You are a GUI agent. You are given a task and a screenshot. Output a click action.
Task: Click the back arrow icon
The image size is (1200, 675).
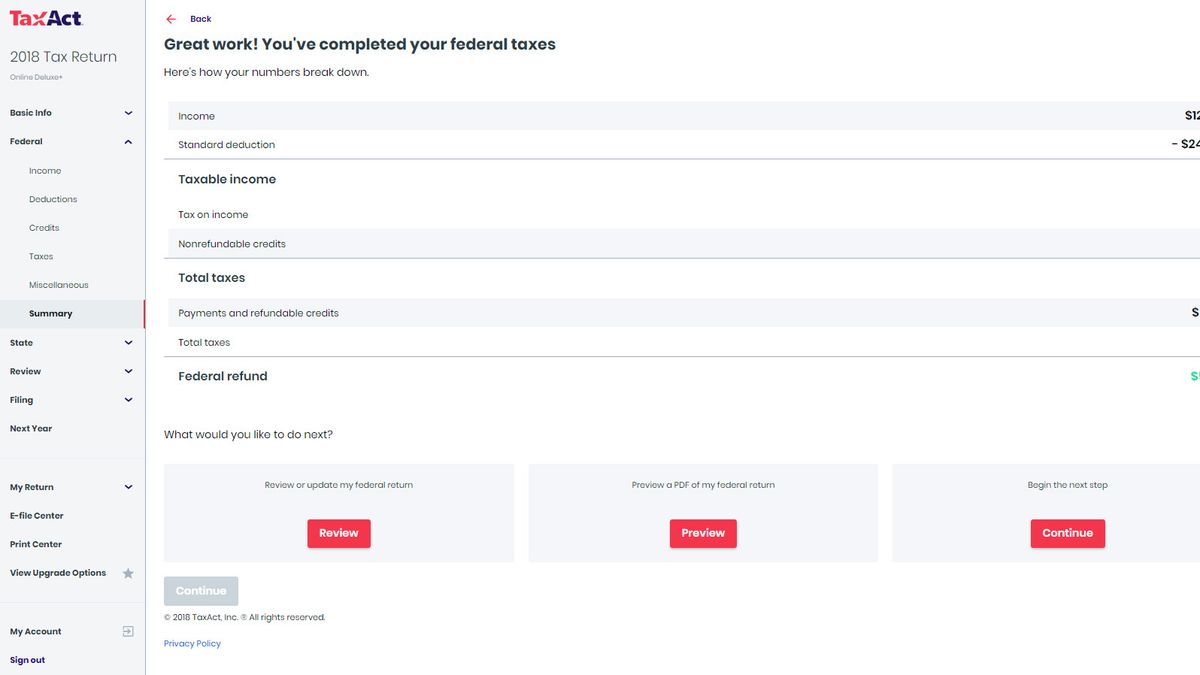tap(171, 19)
